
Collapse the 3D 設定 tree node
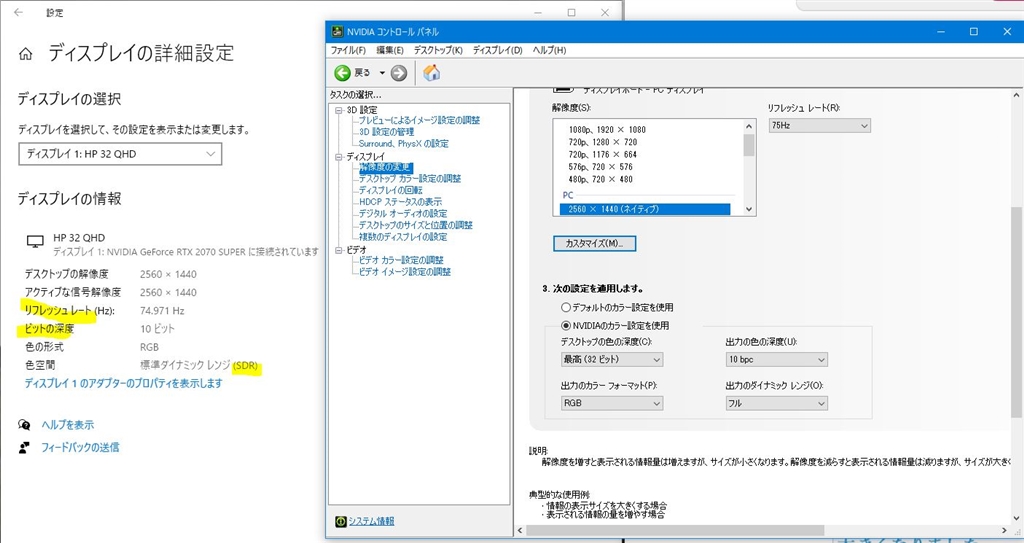[339, 110]
